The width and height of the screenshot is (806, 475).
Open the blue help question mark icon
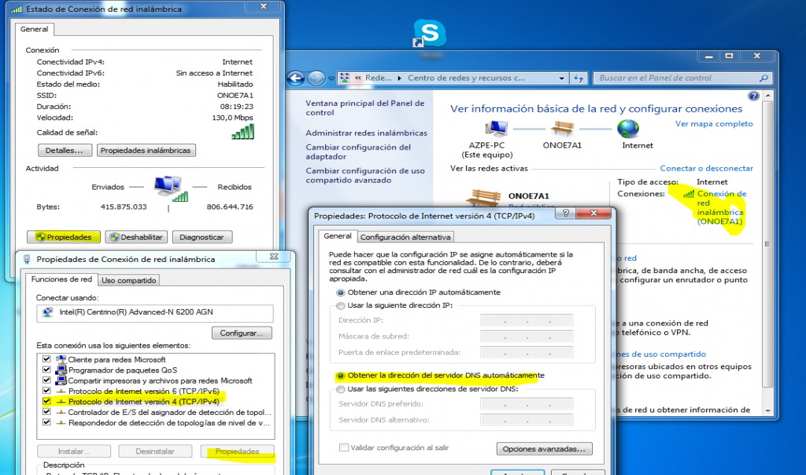click(753, 96)
